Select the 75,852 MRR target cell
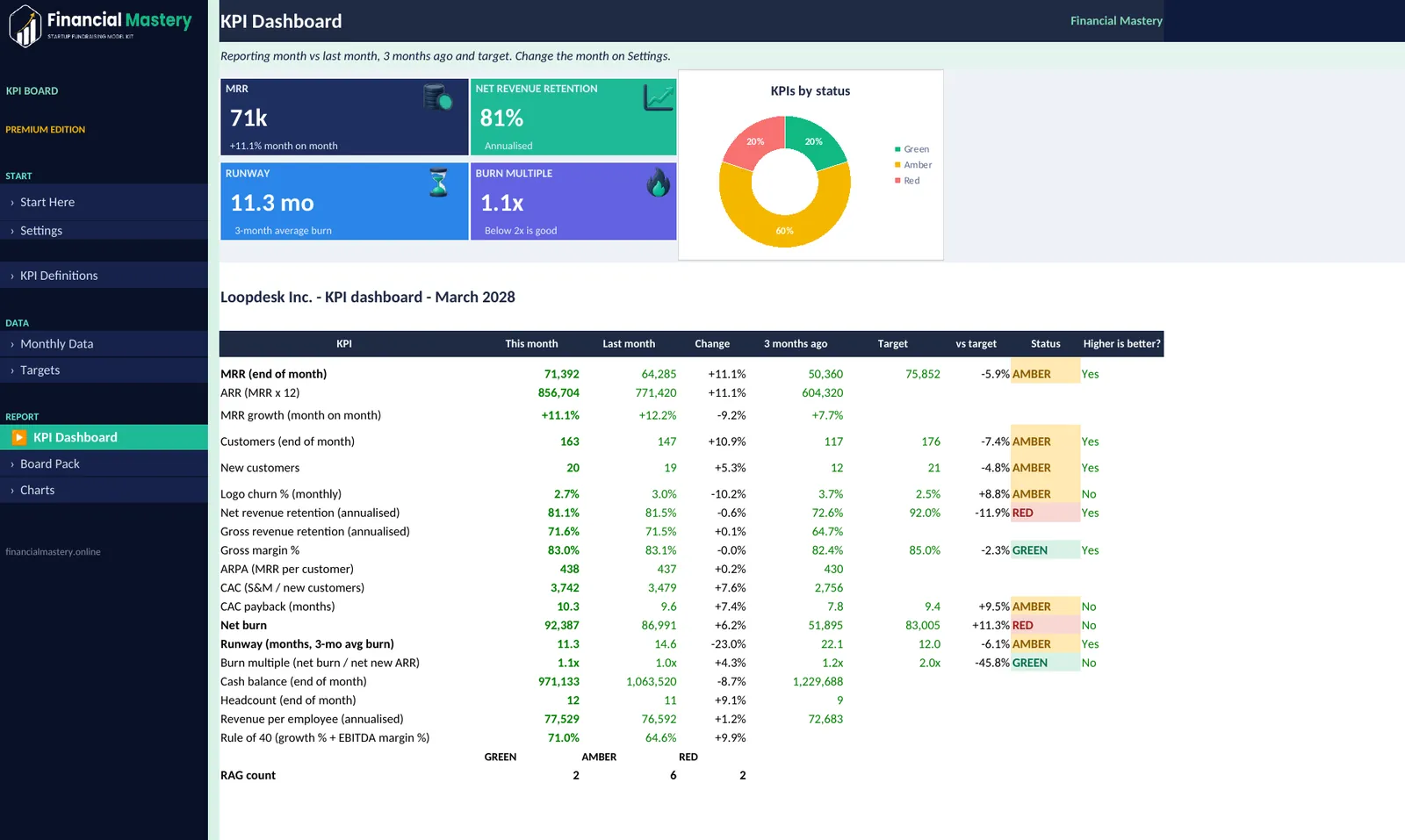 pos(923,374)
